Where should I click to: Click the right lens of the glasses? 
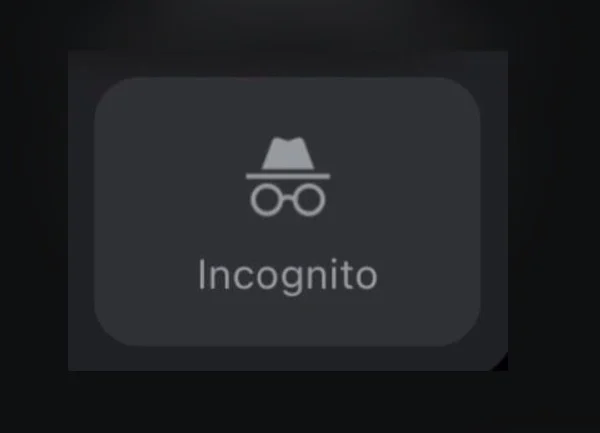[310, 200]
